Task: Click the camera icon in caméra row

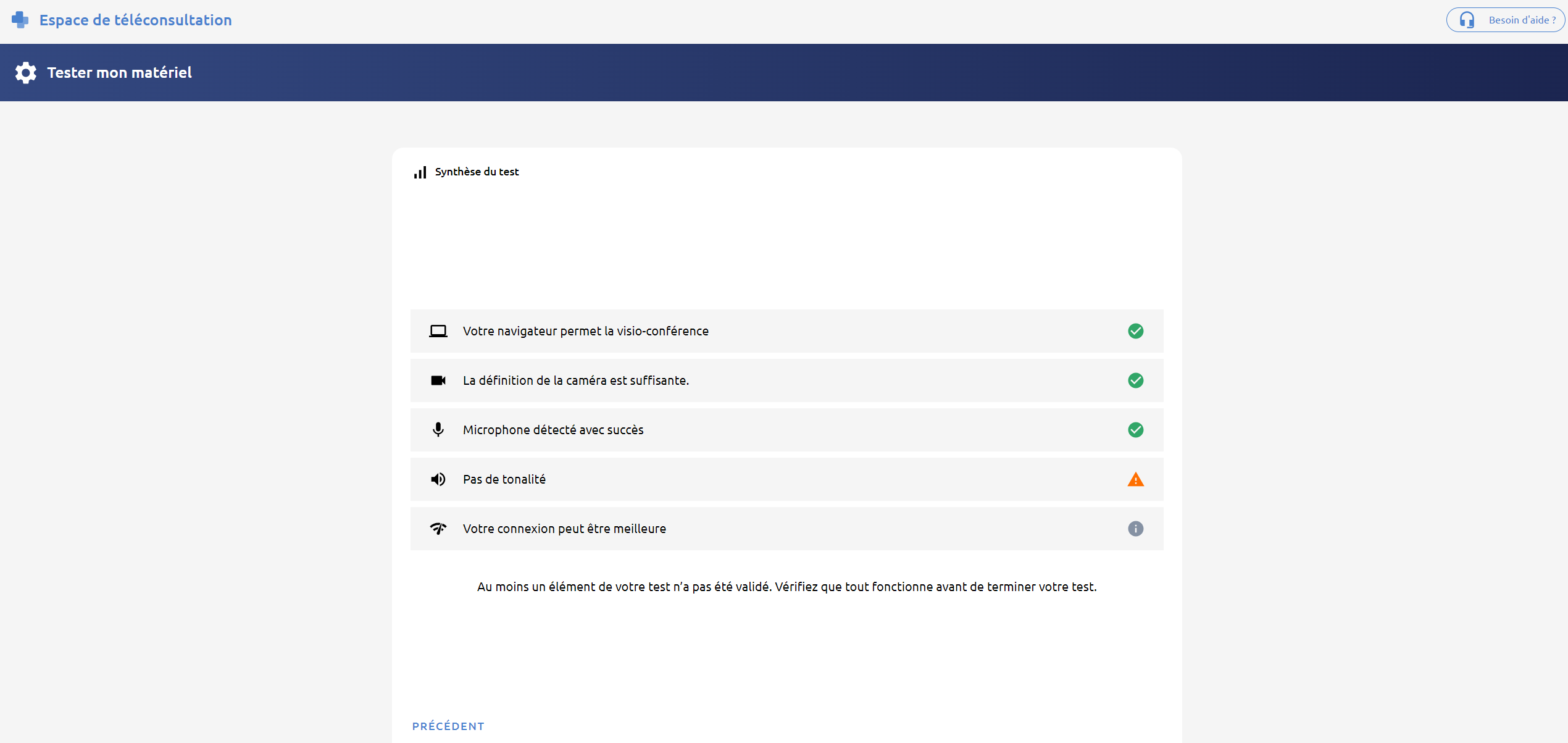Action: click(438, 380)
